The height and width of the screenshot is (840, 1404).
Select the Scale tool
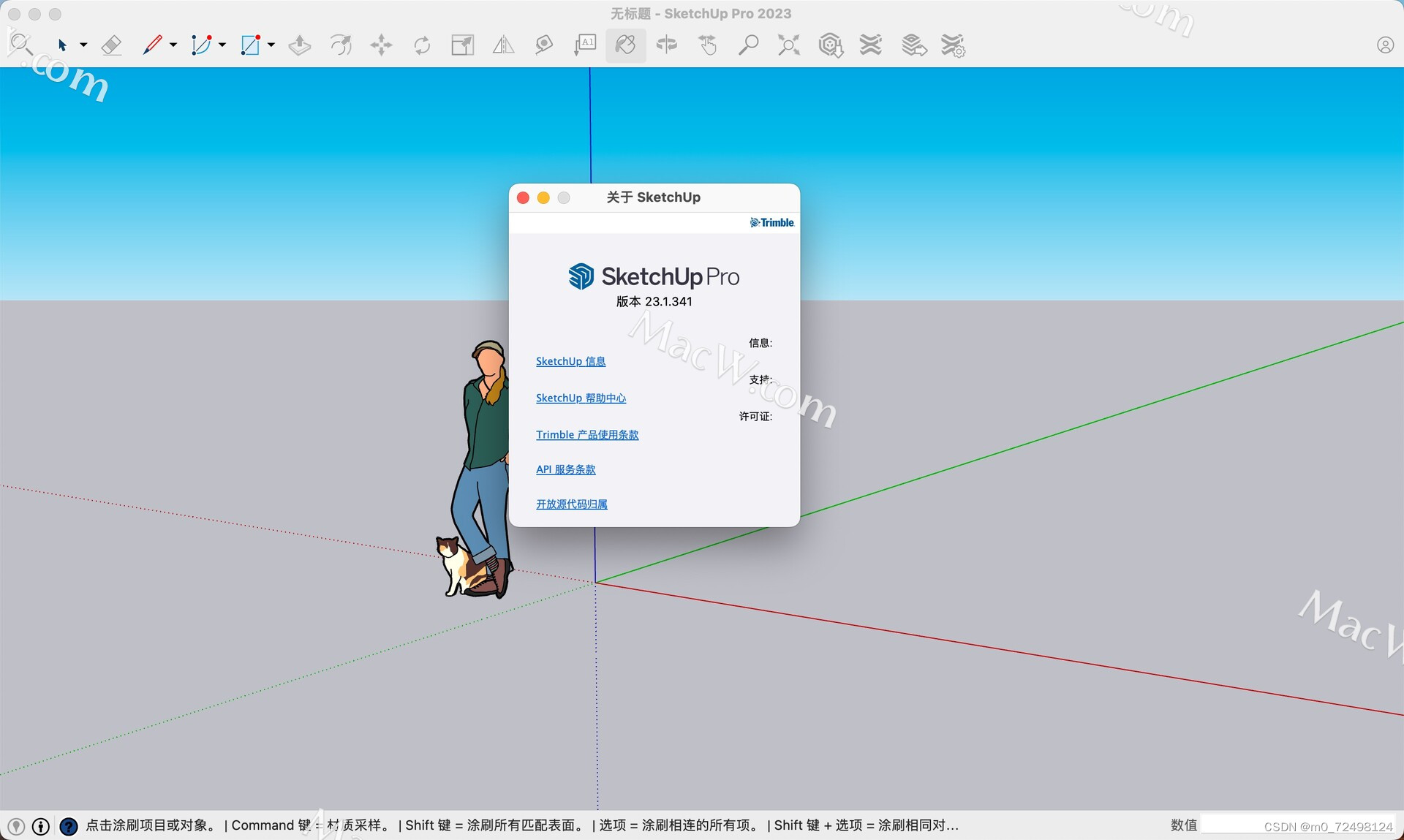coord(463,45)
